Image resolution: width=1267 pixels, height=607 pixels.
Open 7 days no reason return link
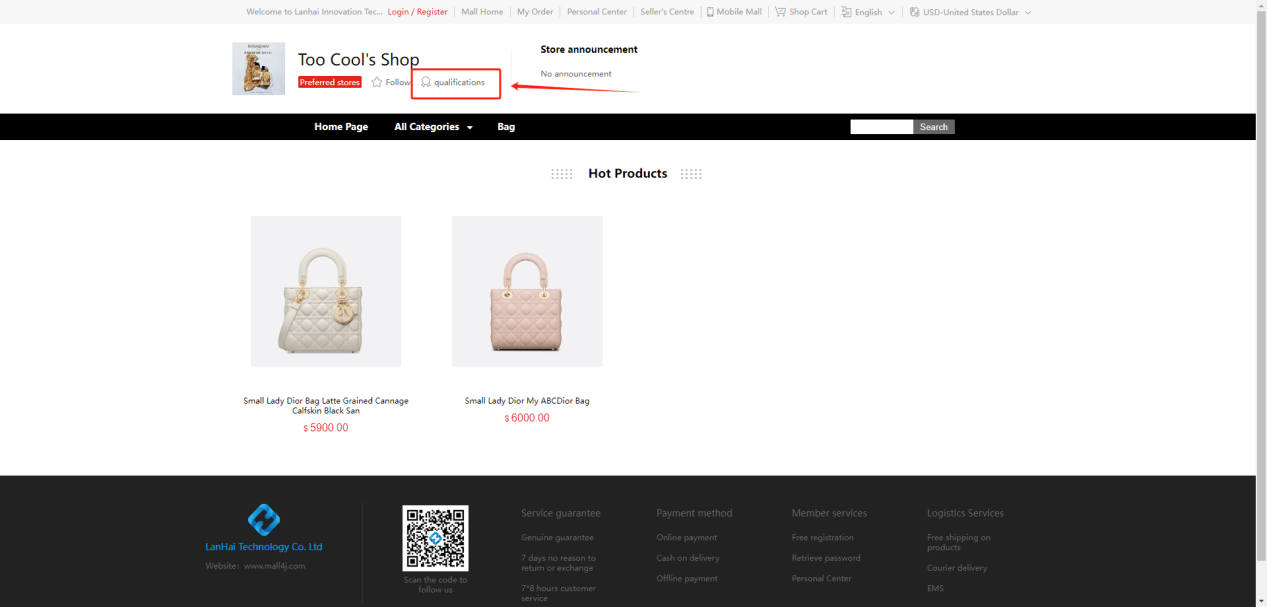click(558, 563)
